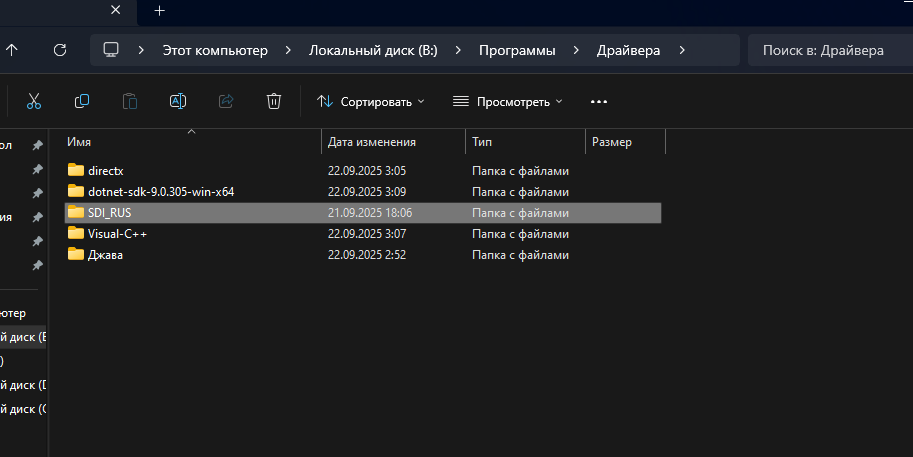Sort by Имя column header
The width and height of the screenshot is (913, 457).
[x=79, y=142]
